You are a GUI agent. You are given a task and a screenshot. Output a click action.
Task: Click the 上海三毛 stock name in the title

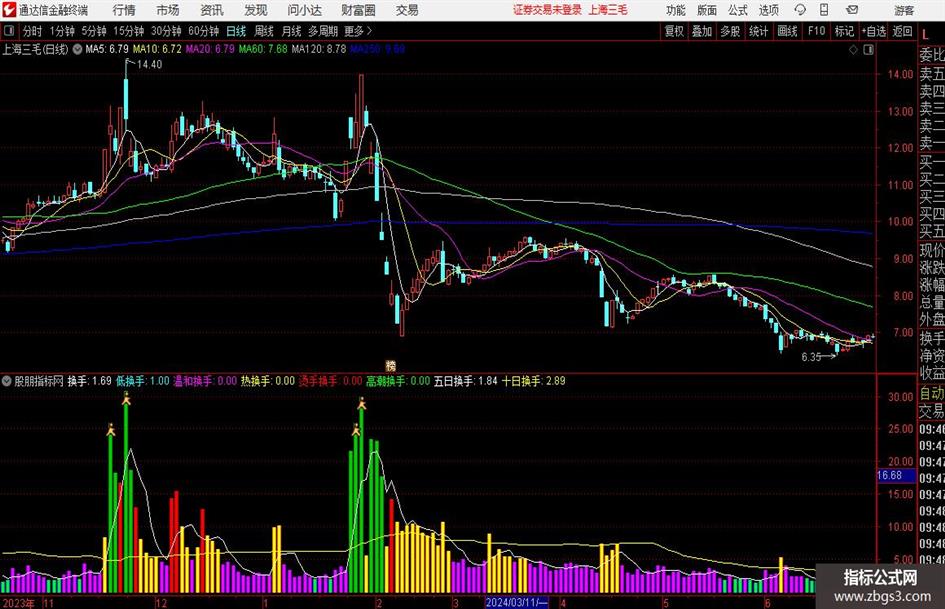(x=608, y=10)
